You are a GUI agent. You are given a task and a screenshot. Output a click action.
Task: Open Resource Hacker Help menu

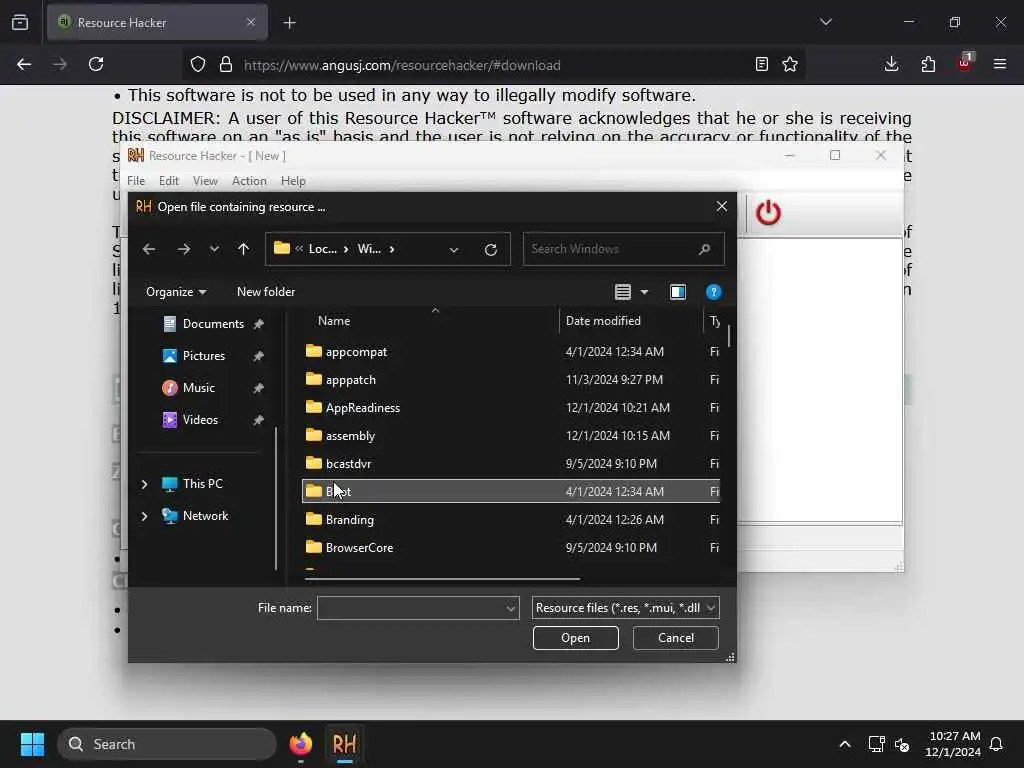coord(293,181)
